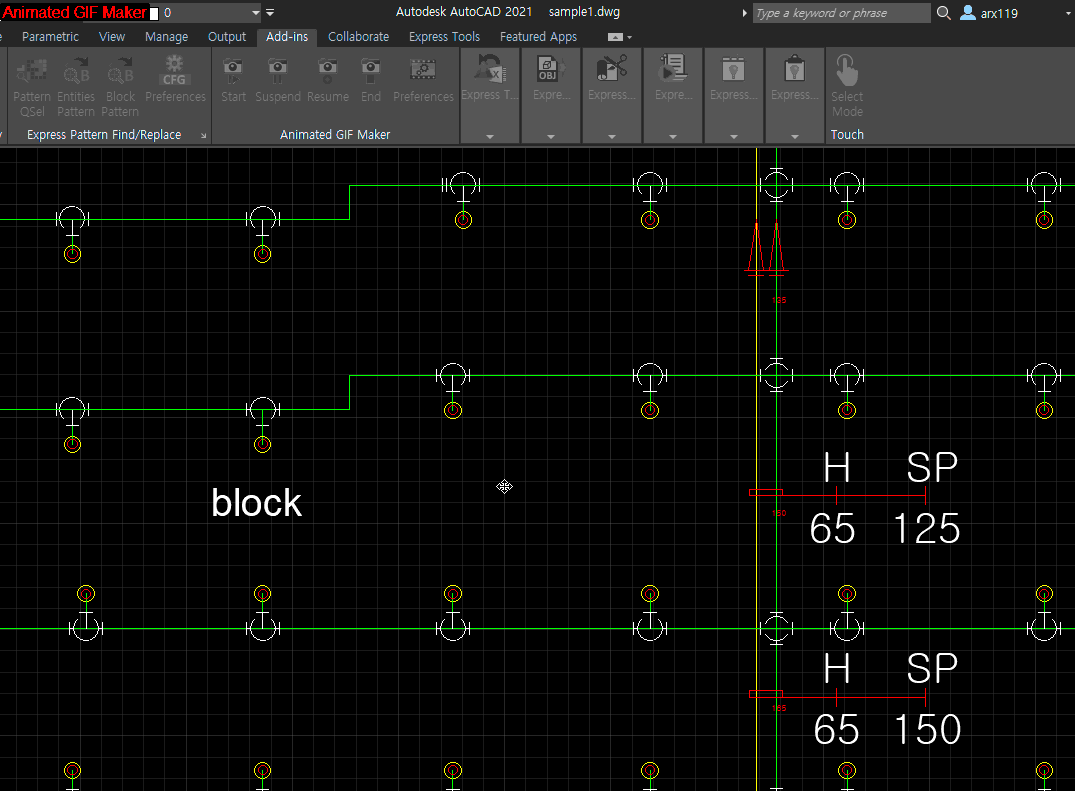Switch to the Featured Apps tab
This screenshot has height=791, width=1075.
click(538, 37)
